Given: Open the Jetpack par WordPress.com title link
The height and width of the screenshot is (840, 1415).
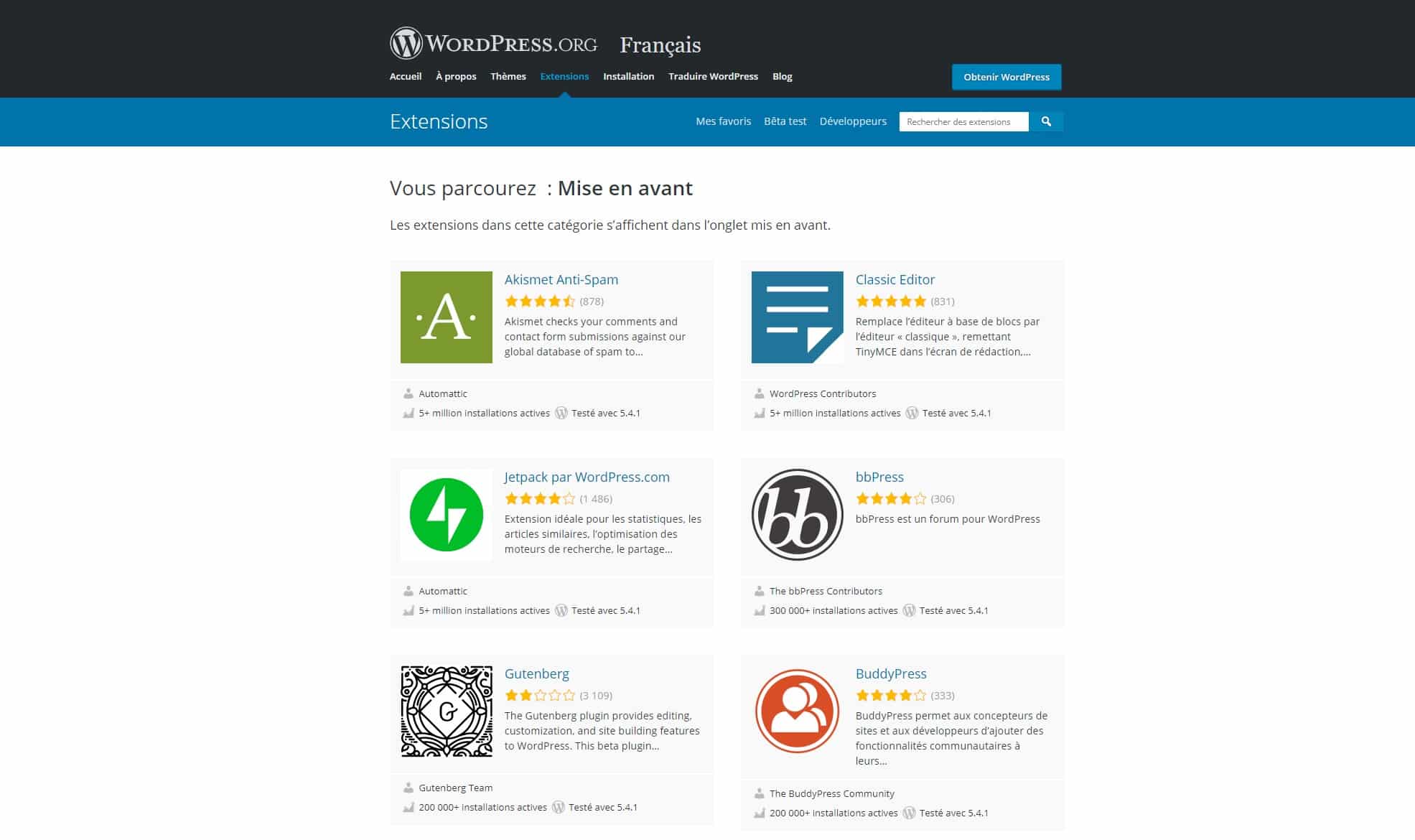Looking at the screenshot, I should 587,477.
